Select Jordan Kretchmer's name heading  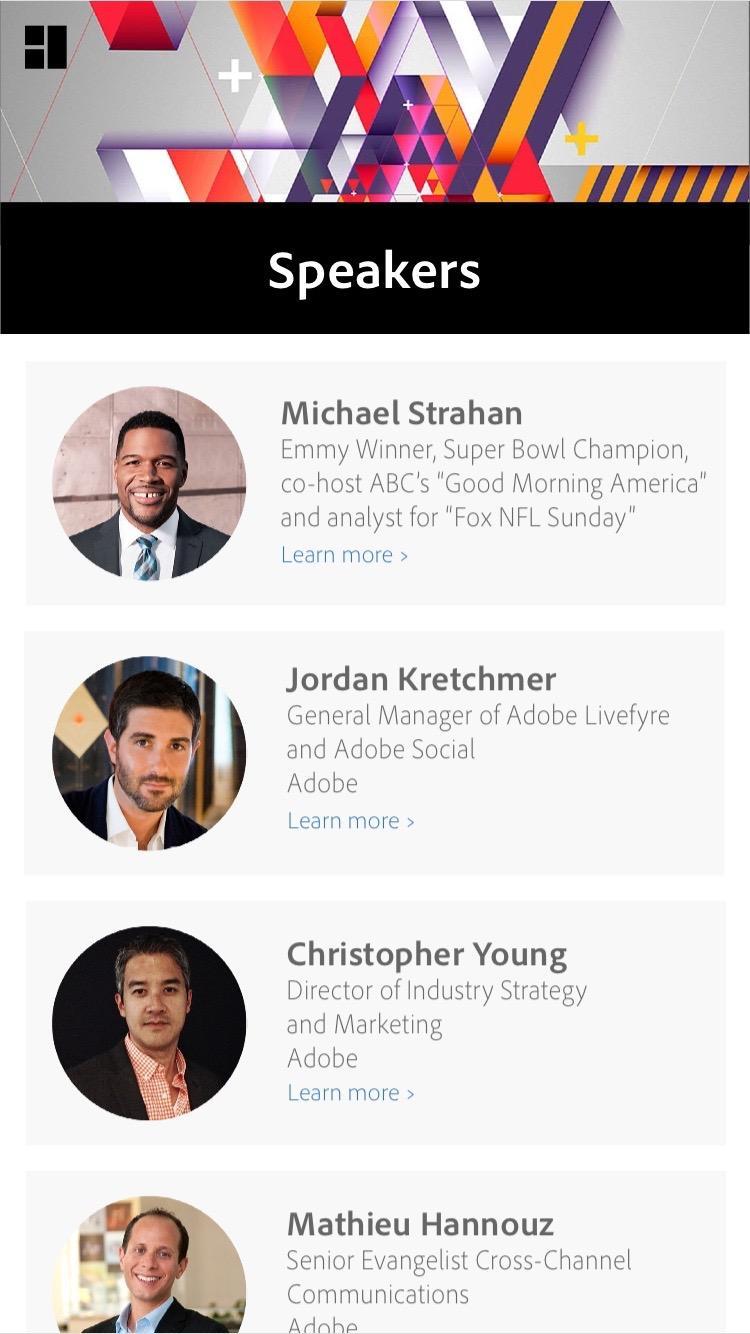pyautogui.click(x=420, y=679)
